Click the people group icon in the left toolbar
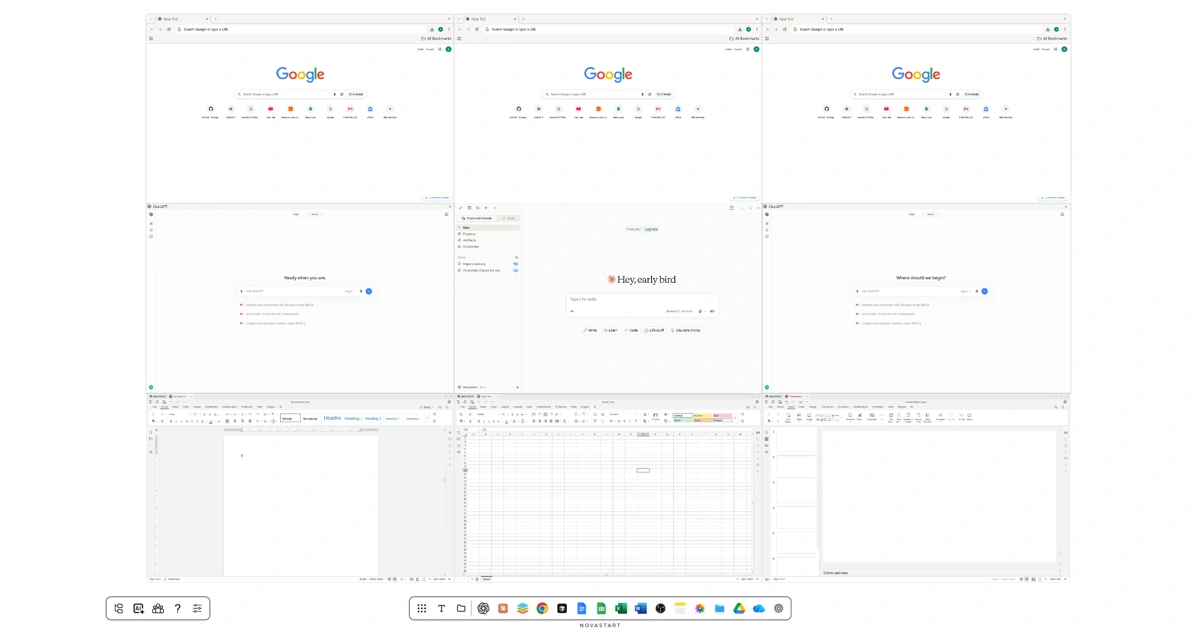This screenshot has height=630, width=1200. point(158,608)
